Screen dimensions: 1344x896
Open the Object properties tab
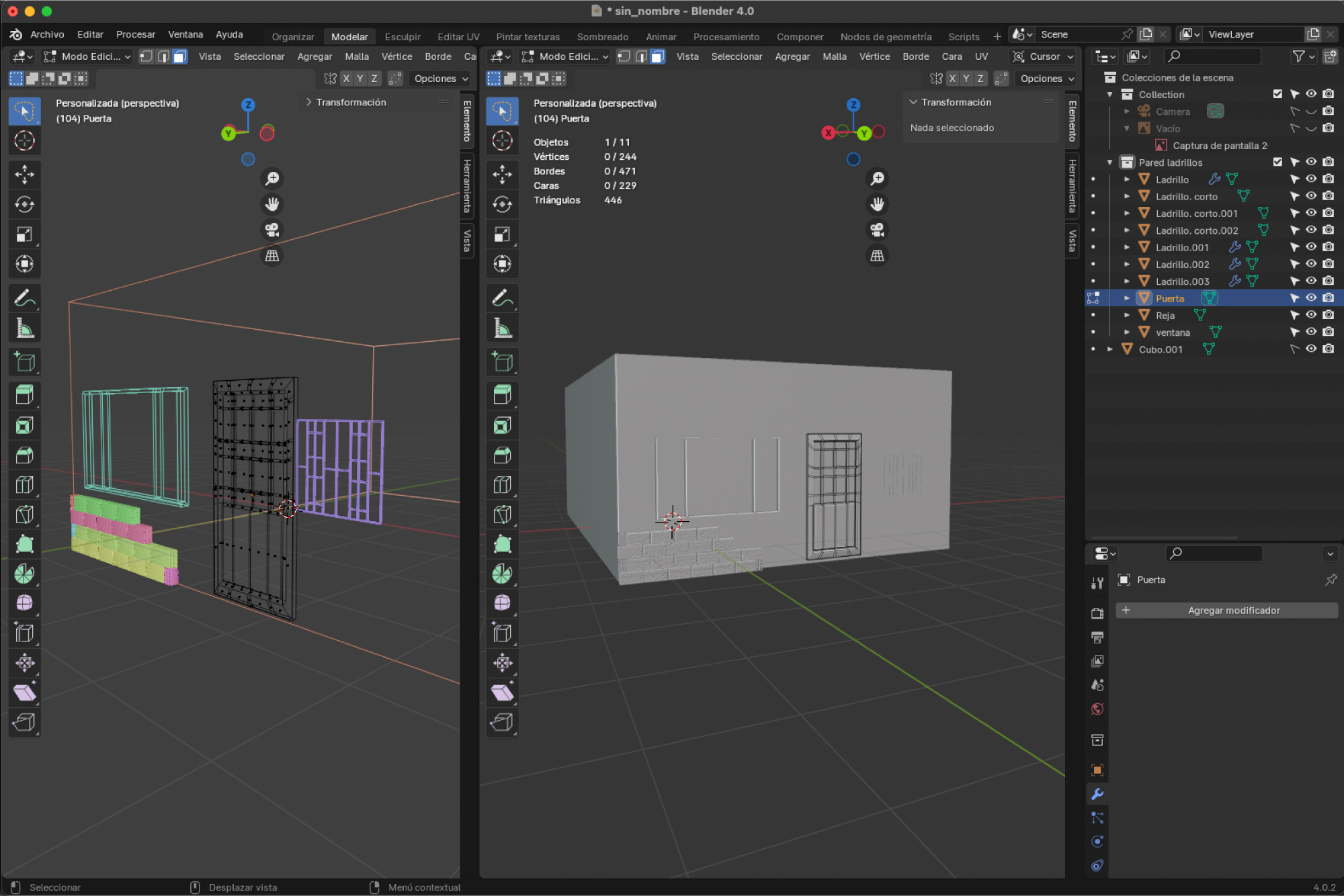point(1097,770)
